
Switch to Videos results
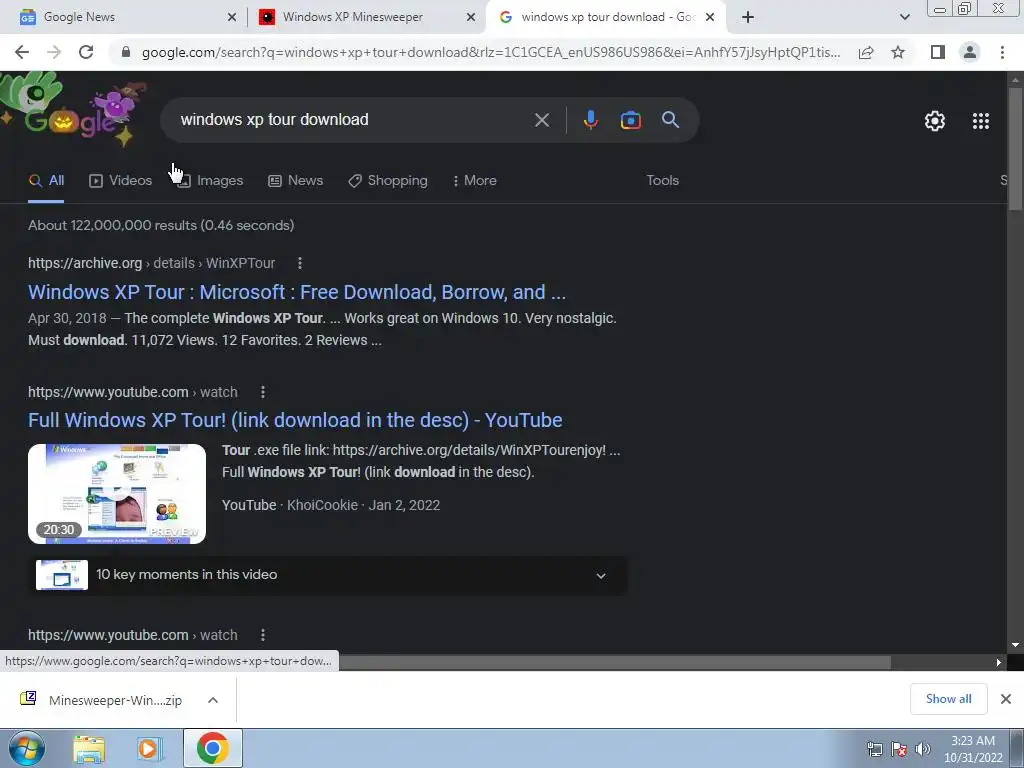click(x=120, y=181)
